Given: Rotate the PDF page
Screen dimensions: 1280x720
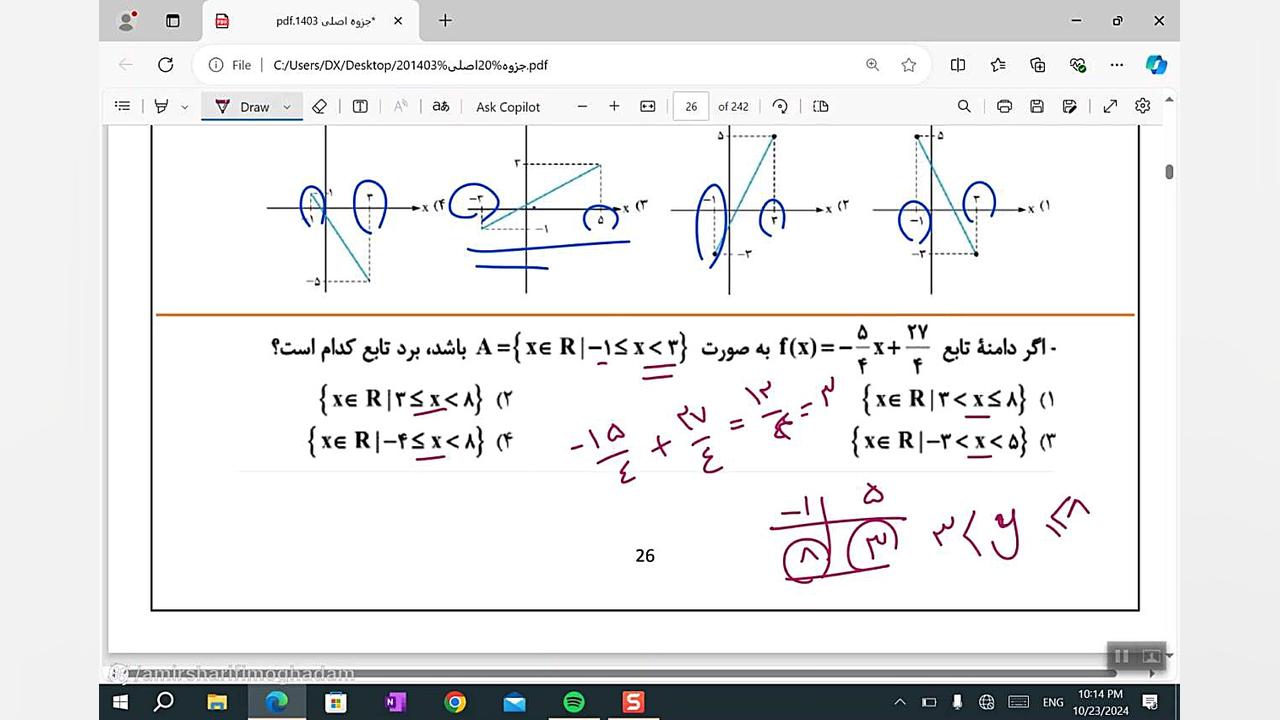Looking at the screenshot, I should point(780,106).
